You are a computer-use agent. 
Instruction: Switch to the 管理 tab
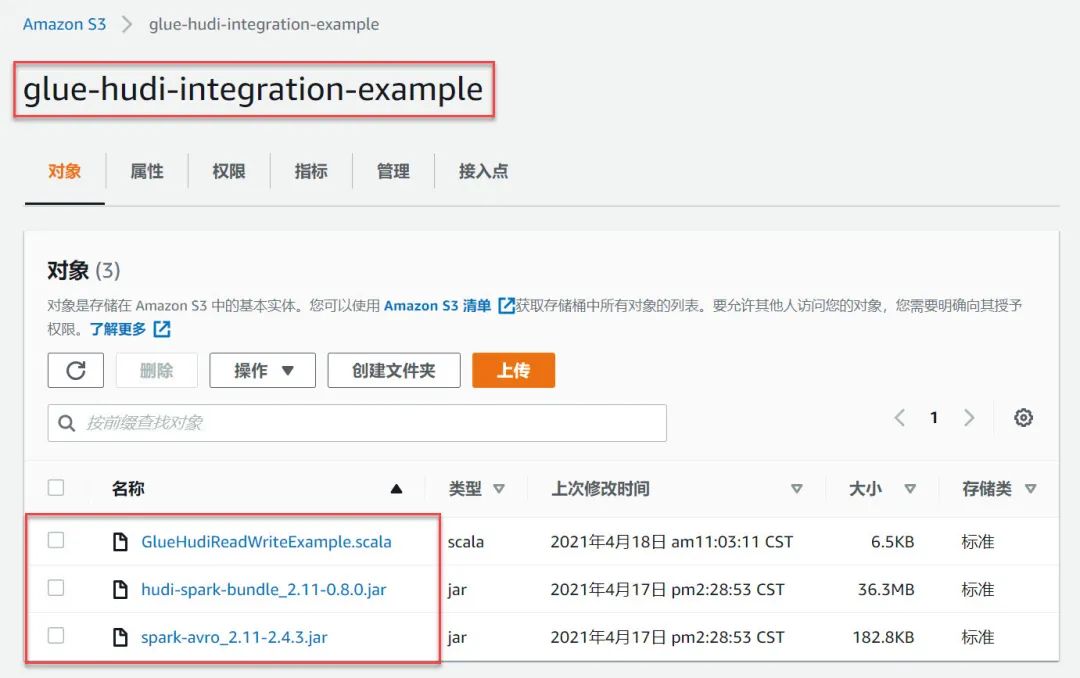tap(393, 171)
